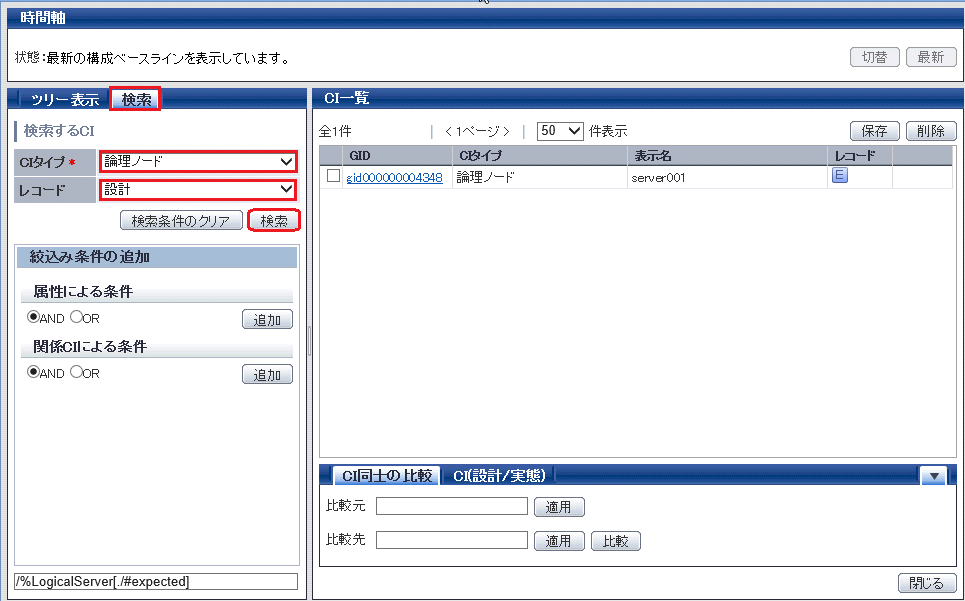Collapse the CI comparison panel with the triangle button
The width and height of the screenshot is (965, 601).
[934, 476]
